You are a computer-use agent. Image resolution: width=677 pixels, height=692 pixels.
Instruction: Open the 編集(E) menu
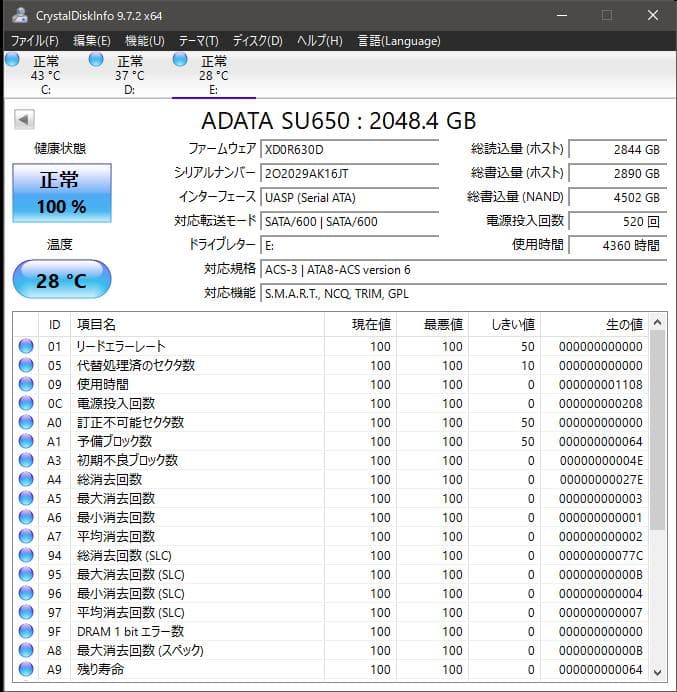[92, 41]
